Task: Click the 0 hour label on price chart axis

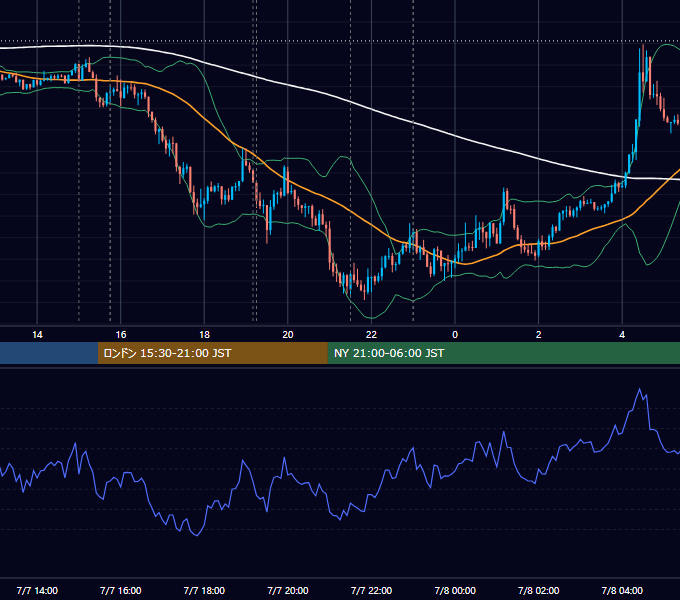Action: pyautogui.click(x=455, y=335)
